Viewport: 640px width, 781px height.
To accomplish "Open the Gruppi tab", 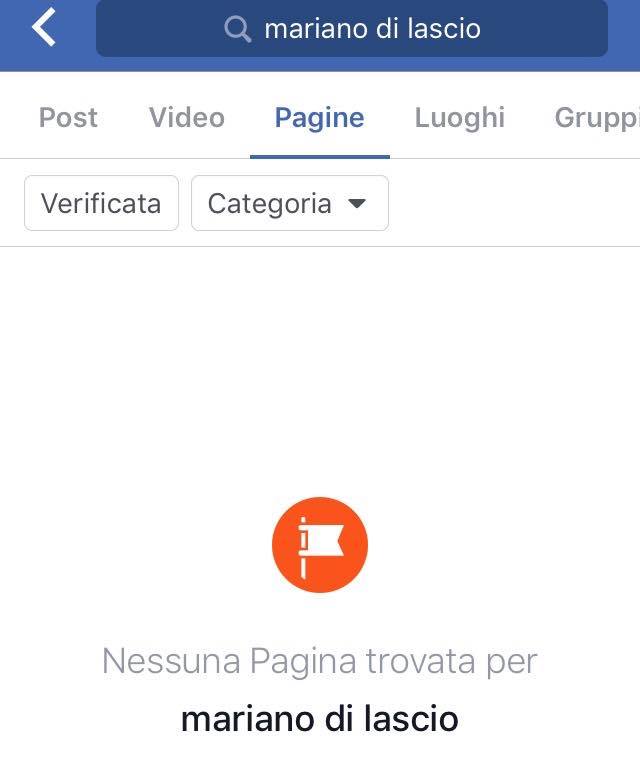I will click(x=597, y=119).
